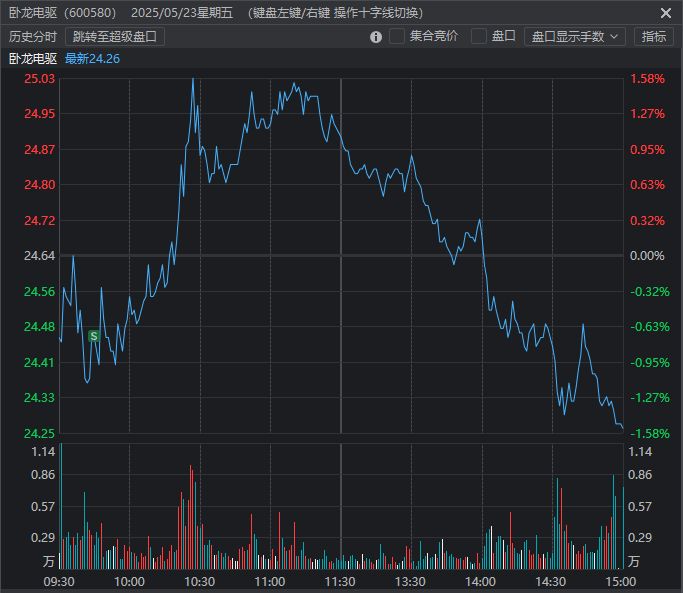Click the 11:30 time axis label
The width and height of the screenshot is (683, 593).
(341, 581)
